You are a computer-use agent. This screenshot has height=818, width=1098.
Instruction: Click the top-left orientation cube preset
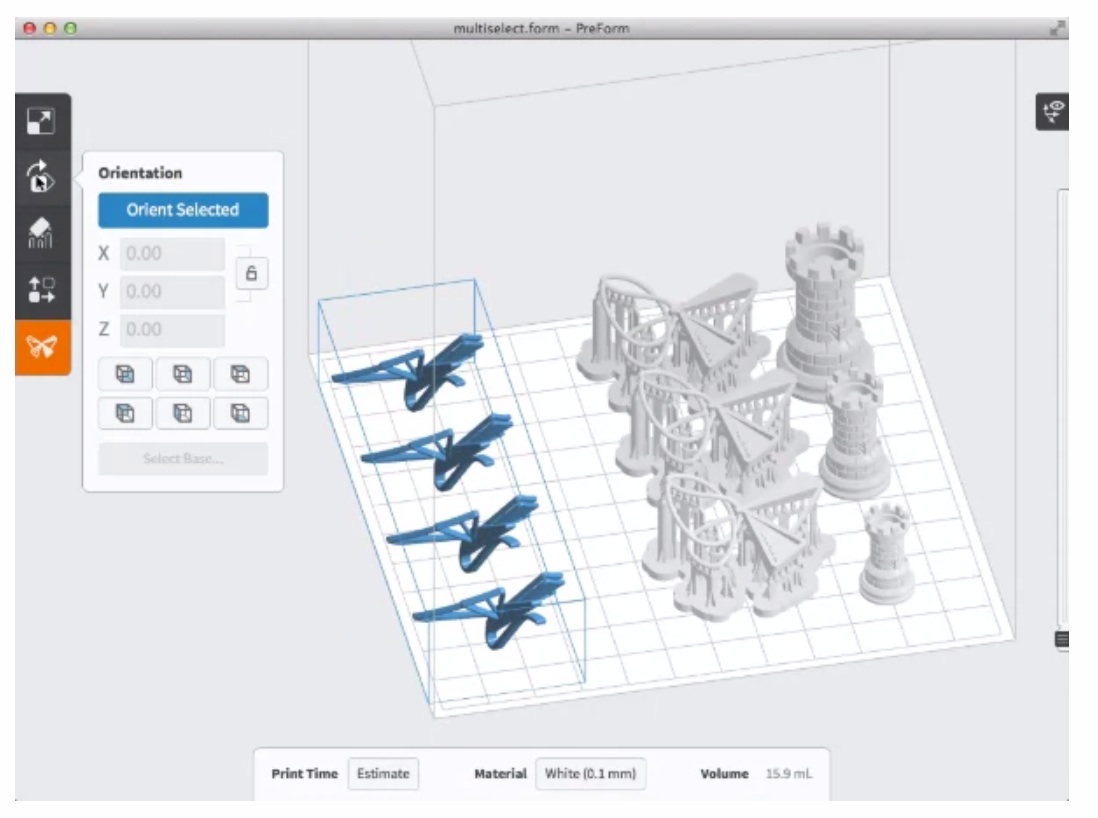pos(126,373)
